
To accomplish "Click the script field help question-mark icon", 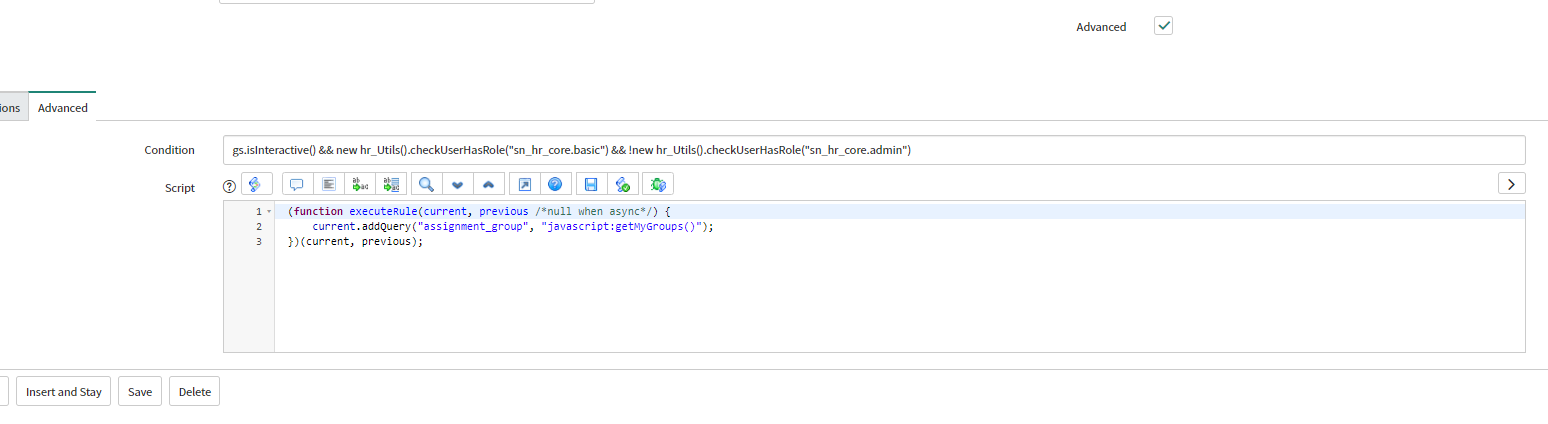I will 229,186.
